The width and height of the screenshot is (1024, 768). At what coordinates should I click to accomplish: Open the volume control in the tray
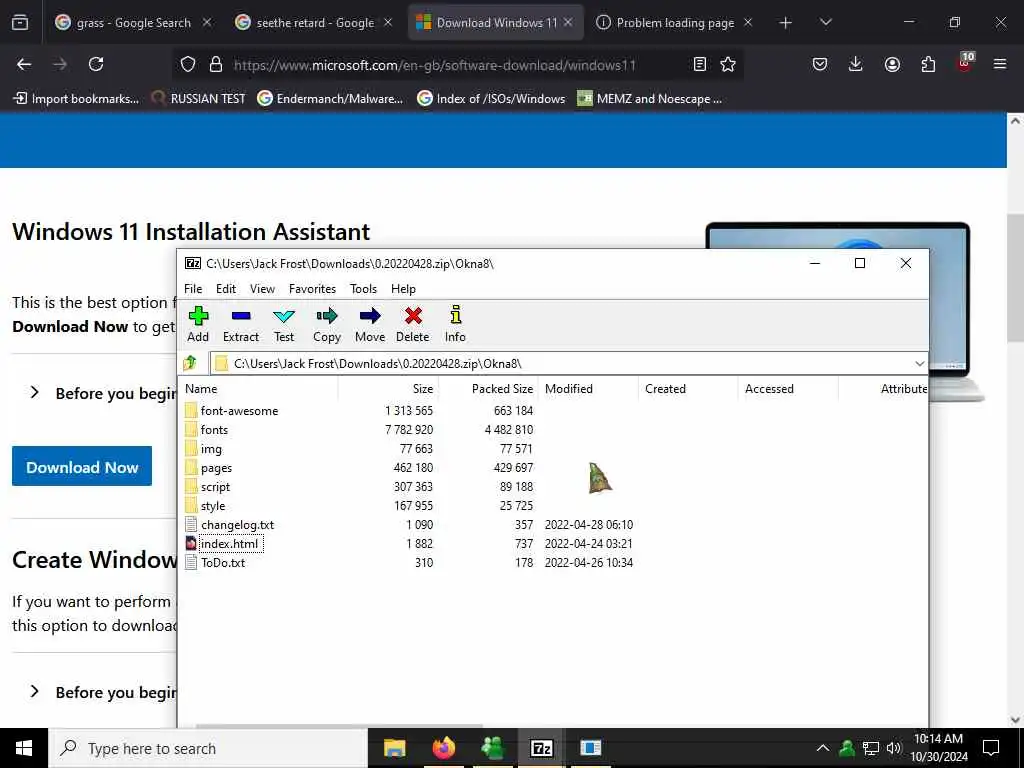[x=894, y=748]
